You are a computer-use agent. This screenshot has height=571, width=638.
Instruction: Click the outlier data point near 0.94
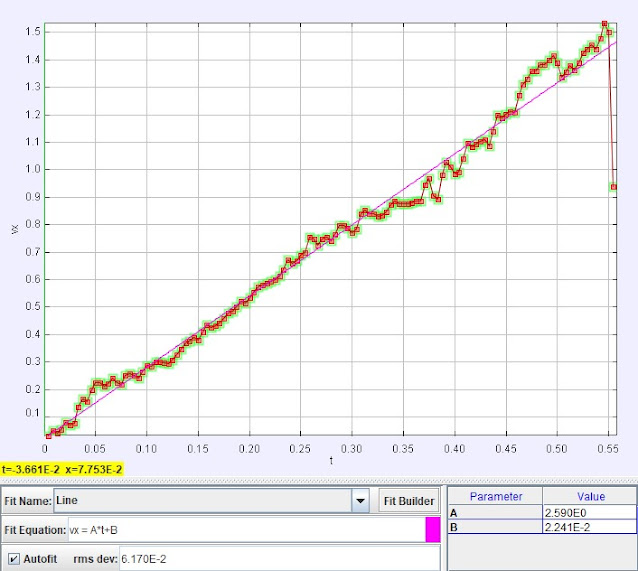tap(614, 187)
